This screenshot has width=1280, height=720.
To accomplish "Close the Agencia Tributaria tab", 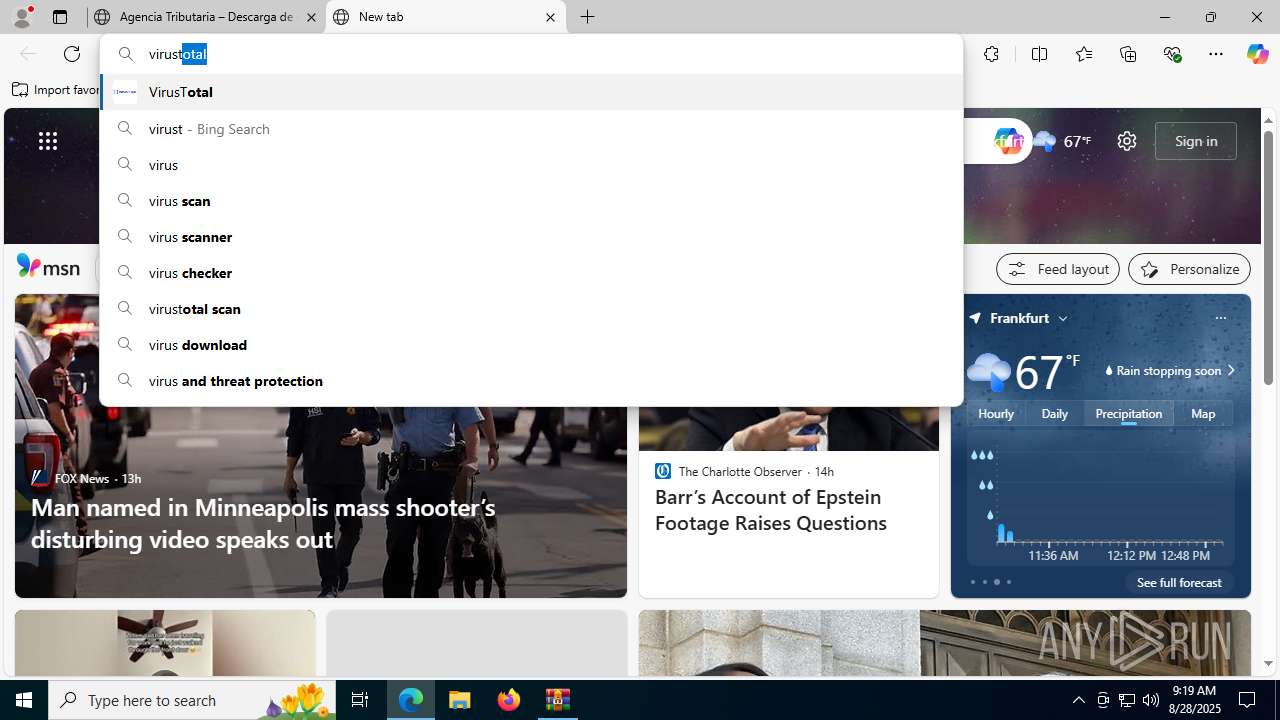I will (x=310, y=17).
